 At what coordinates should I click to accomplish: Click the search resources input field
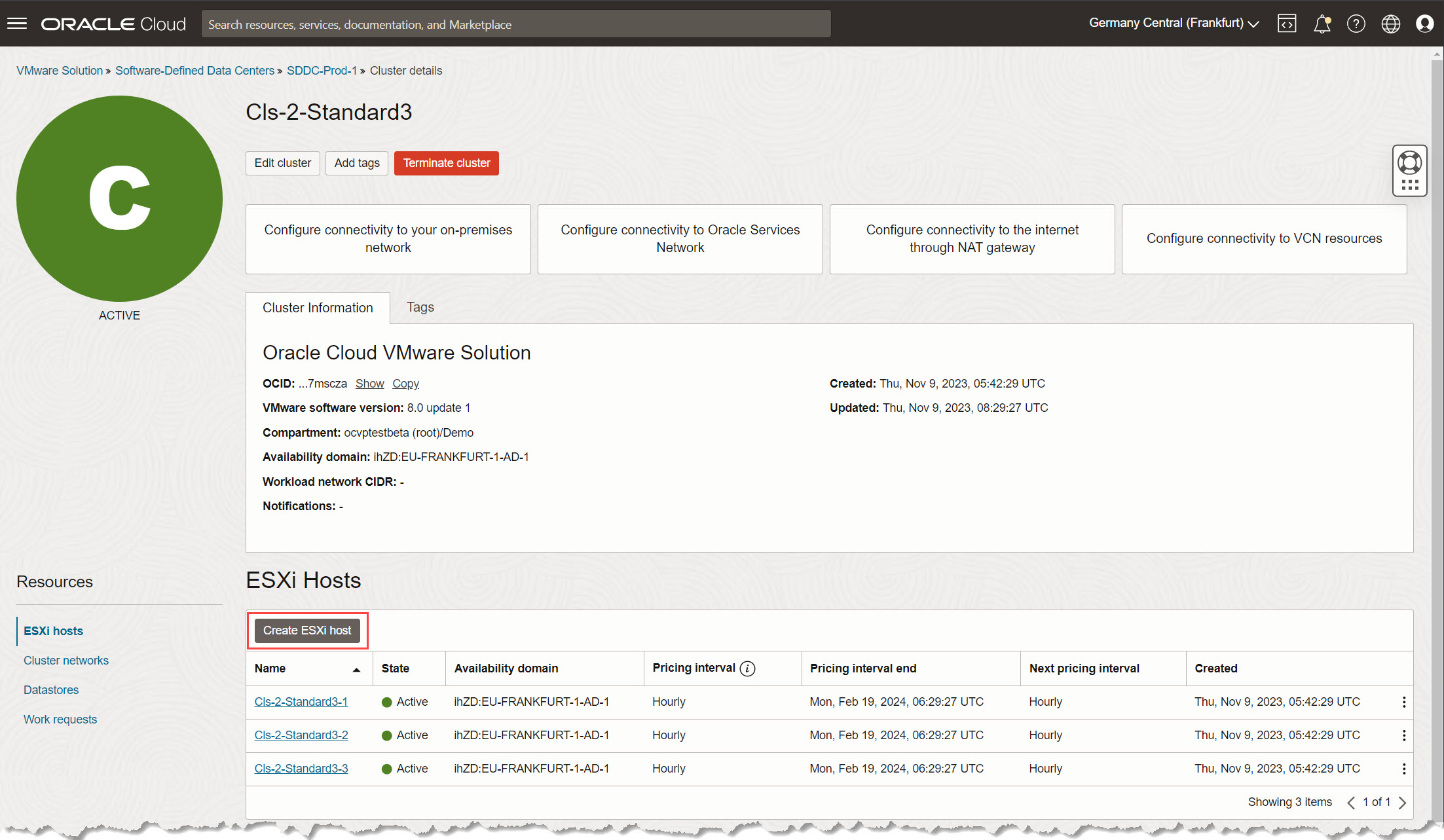[x=516, y=24]
